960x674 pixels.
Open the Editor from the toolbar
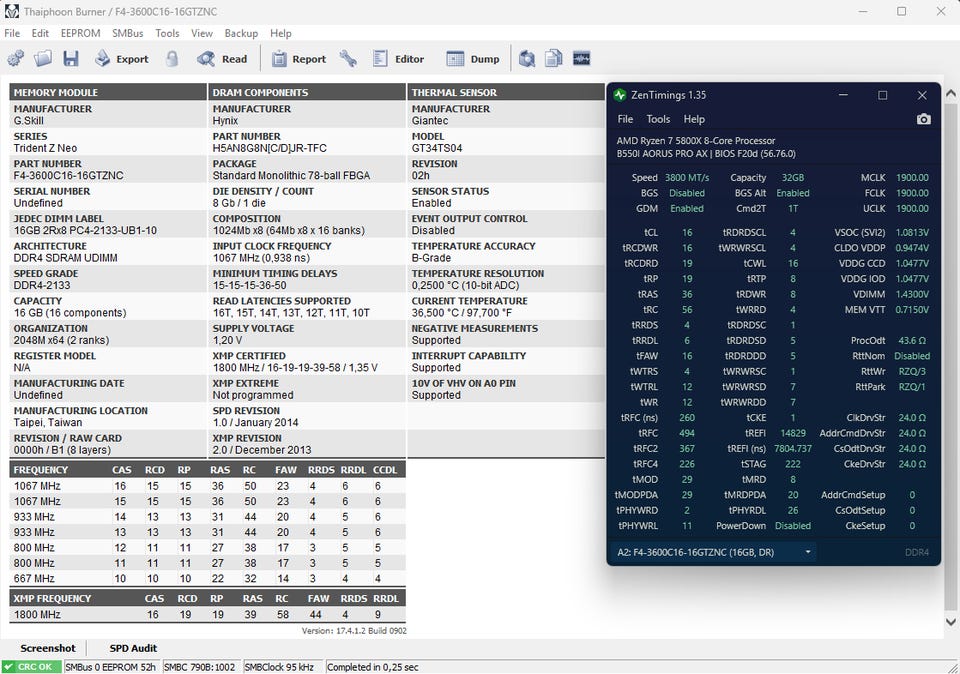pyautogui.click(x=399, y=59)
